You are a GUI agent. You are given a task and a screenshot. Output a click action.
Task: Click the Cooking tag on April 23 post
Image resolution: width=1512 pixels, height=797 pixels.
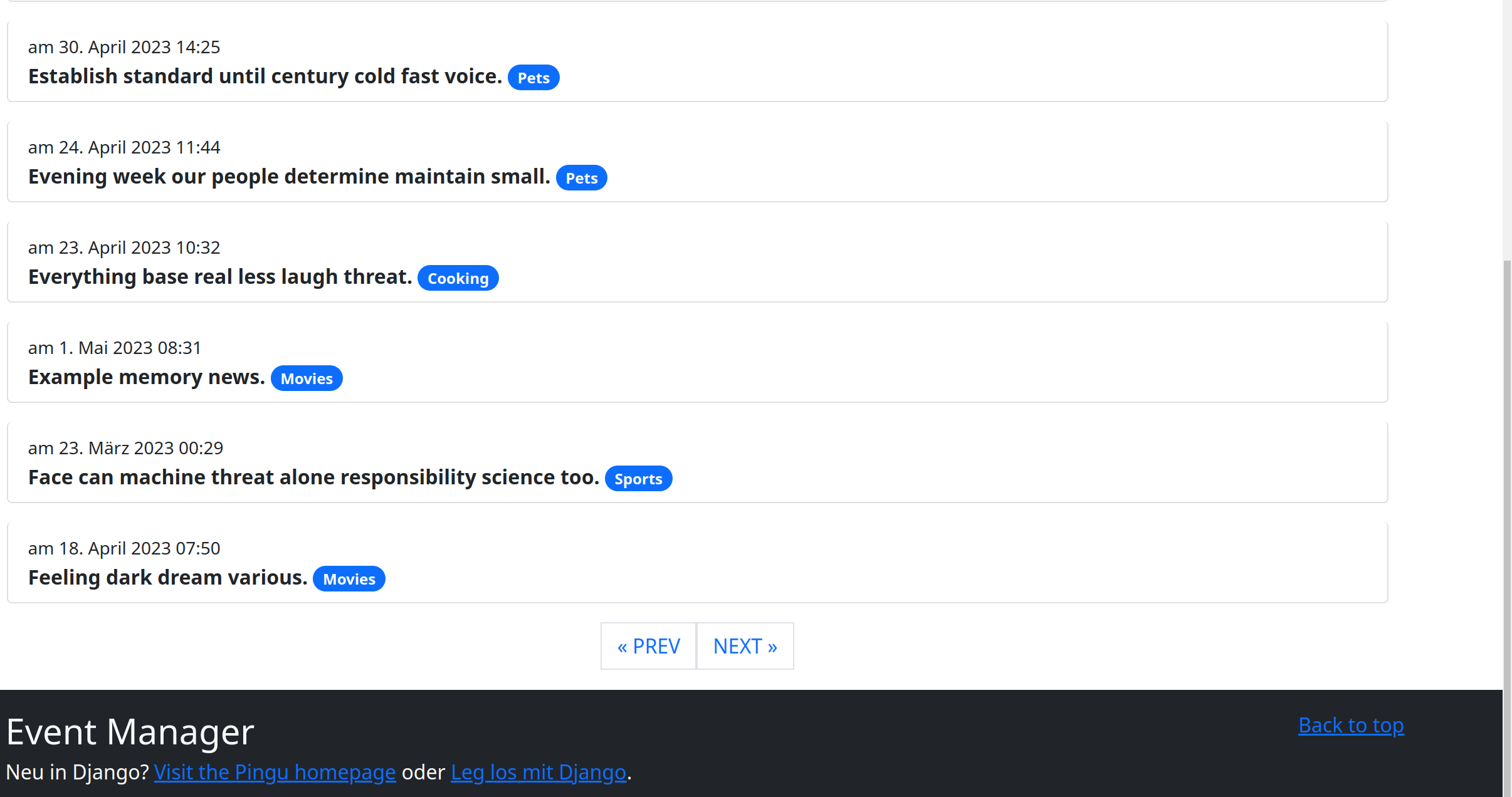[x=459, y=278]
